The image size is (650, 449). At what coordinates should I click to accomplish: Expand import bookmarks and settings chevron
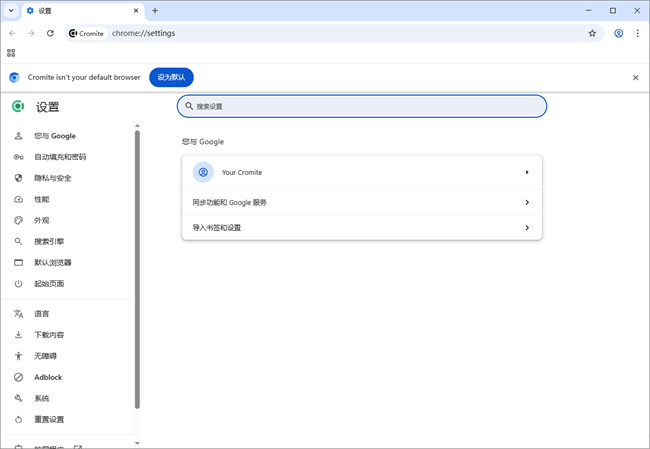click(527, 228)
